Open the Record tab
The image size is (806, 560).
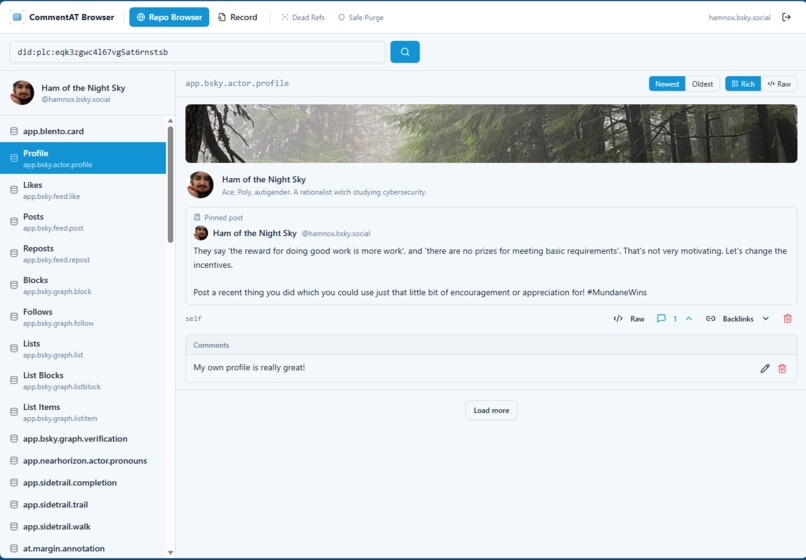pyautogui.click(x=237, y=17)
